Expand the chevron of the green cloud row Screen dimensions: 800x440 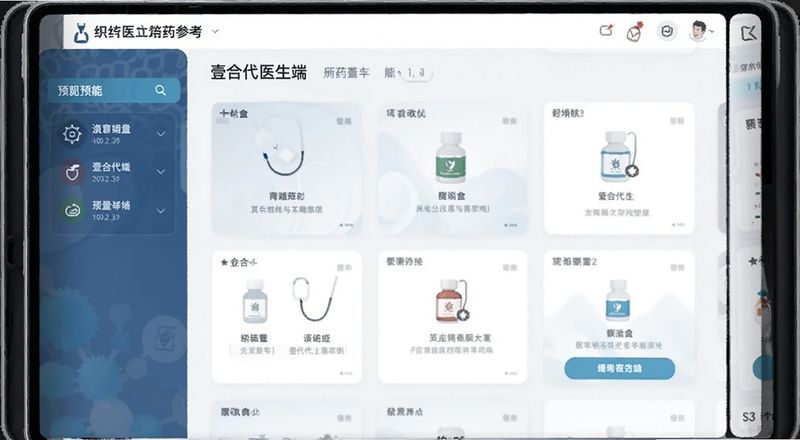click(161, 210)
